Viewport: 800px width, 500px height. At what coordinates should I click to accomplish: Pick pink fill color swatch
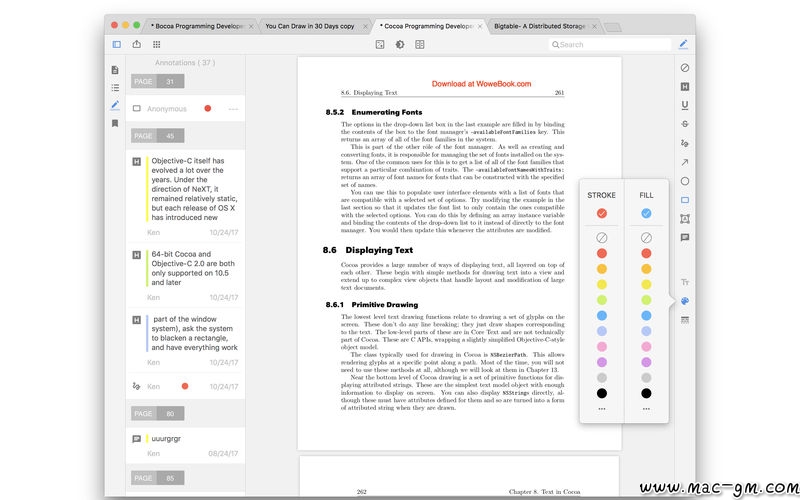tap(646, 347)
